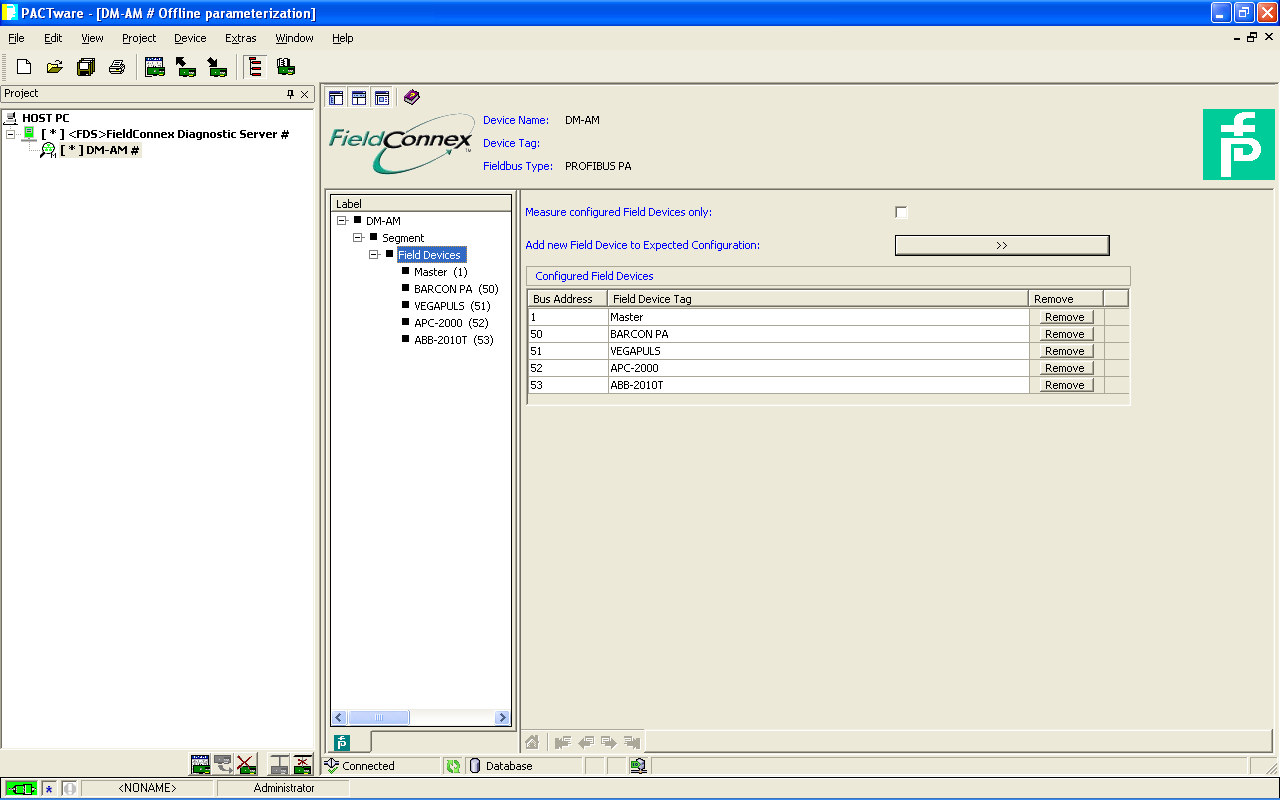
Task: Click the device catalog icon under Project panel
Action: (200, 765)
